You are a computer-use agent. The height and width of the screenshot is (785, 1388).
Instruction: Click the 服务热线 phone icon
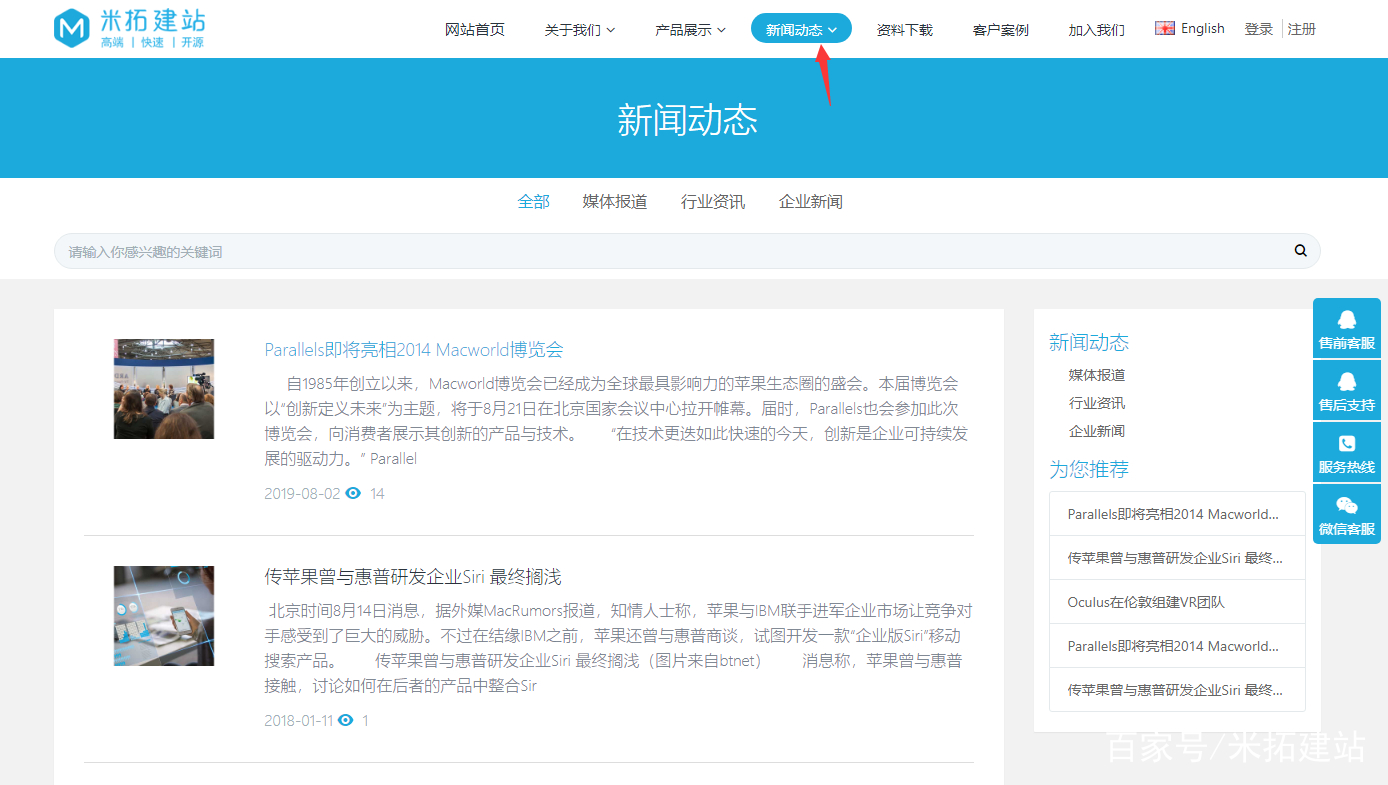1347,443
